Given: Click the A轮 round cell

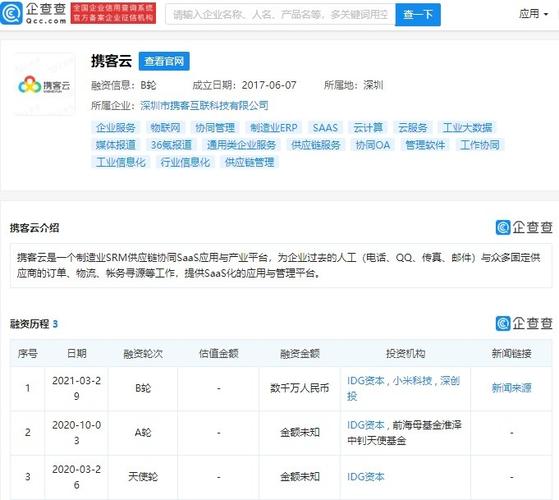Looking at the screenshot, I should (x=143, y=432).
